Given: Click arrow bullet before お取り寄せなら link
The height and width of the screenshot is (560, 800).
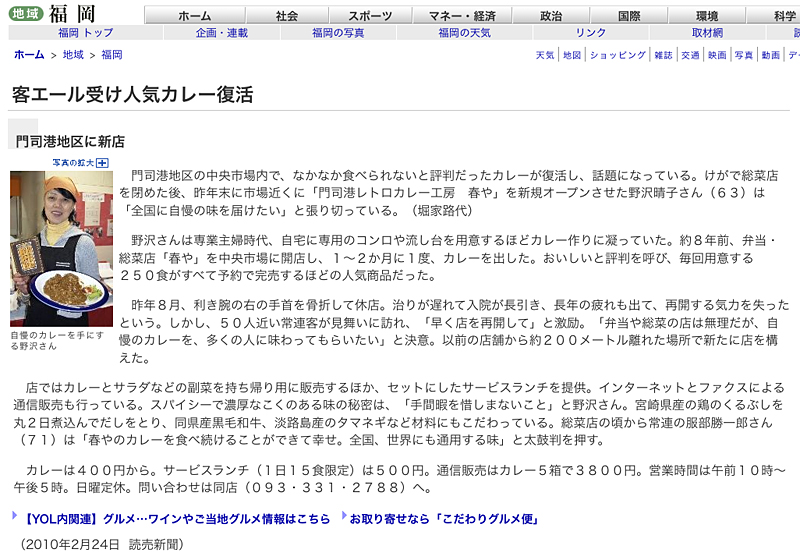Looking at the screenshot, I should coord(343,518).
